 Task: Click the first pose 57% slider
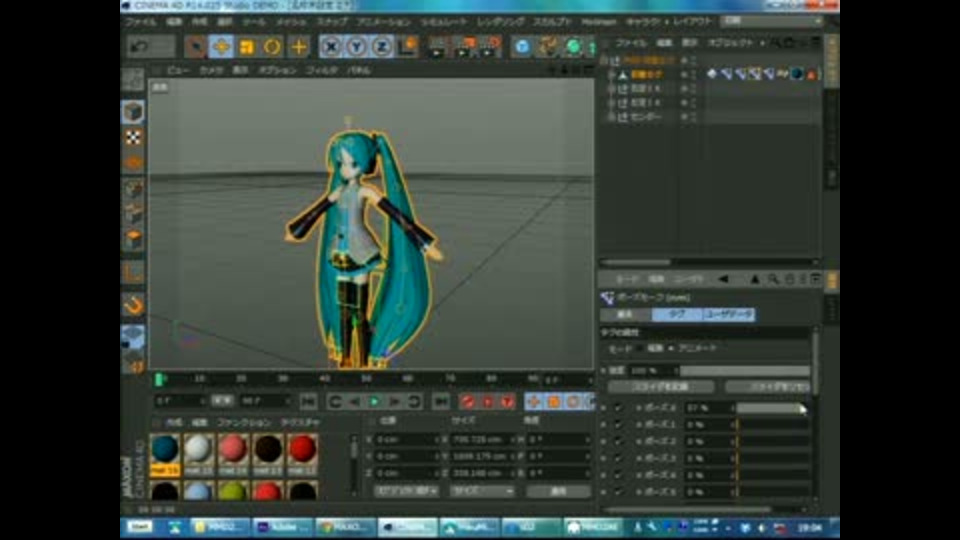click(x=773, y=408)
